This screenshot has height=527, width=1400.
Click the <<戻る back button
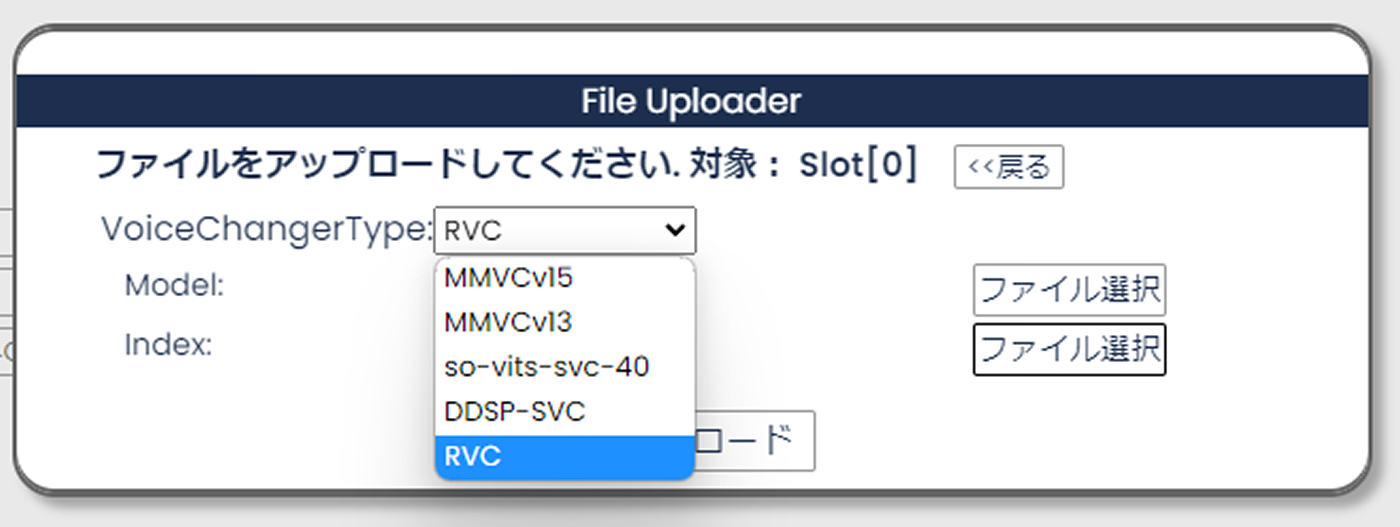click(1008, 167)
